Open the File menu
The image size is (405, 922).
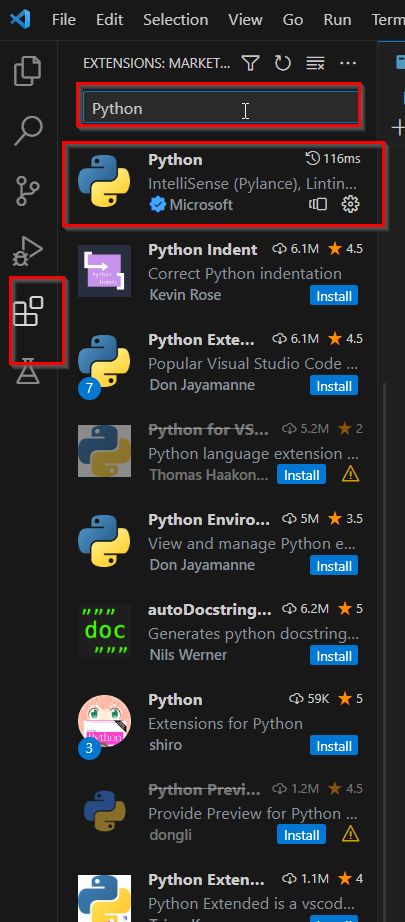click(x=63, y=19)
